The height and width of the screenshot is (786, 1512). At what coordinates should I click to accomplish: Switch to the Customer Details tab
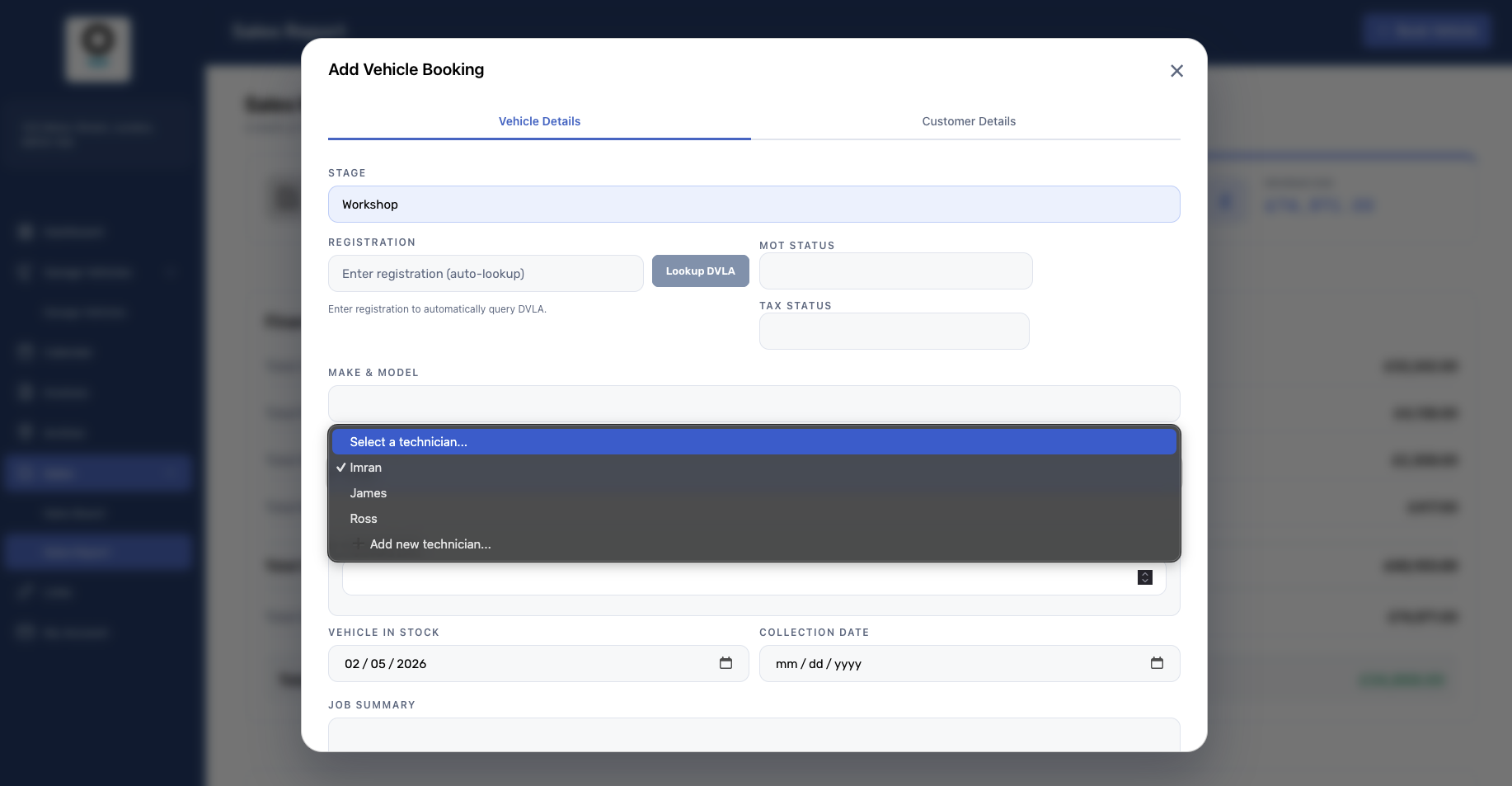tap(969, 121)
